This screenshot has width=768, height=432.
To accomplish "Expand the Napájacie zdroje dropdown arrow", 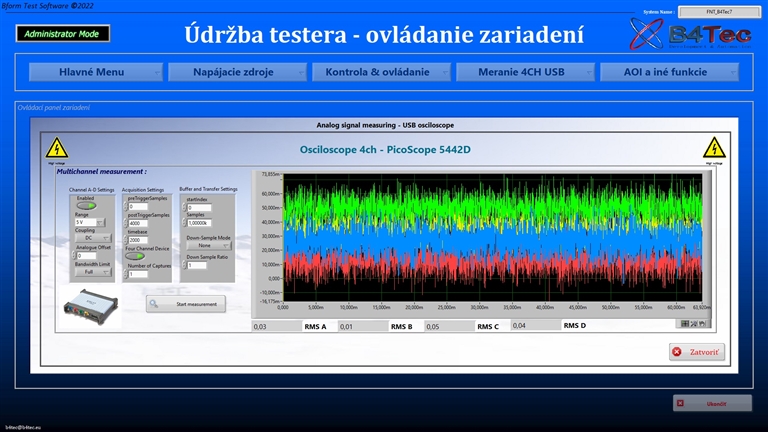I will coord(301,72).
